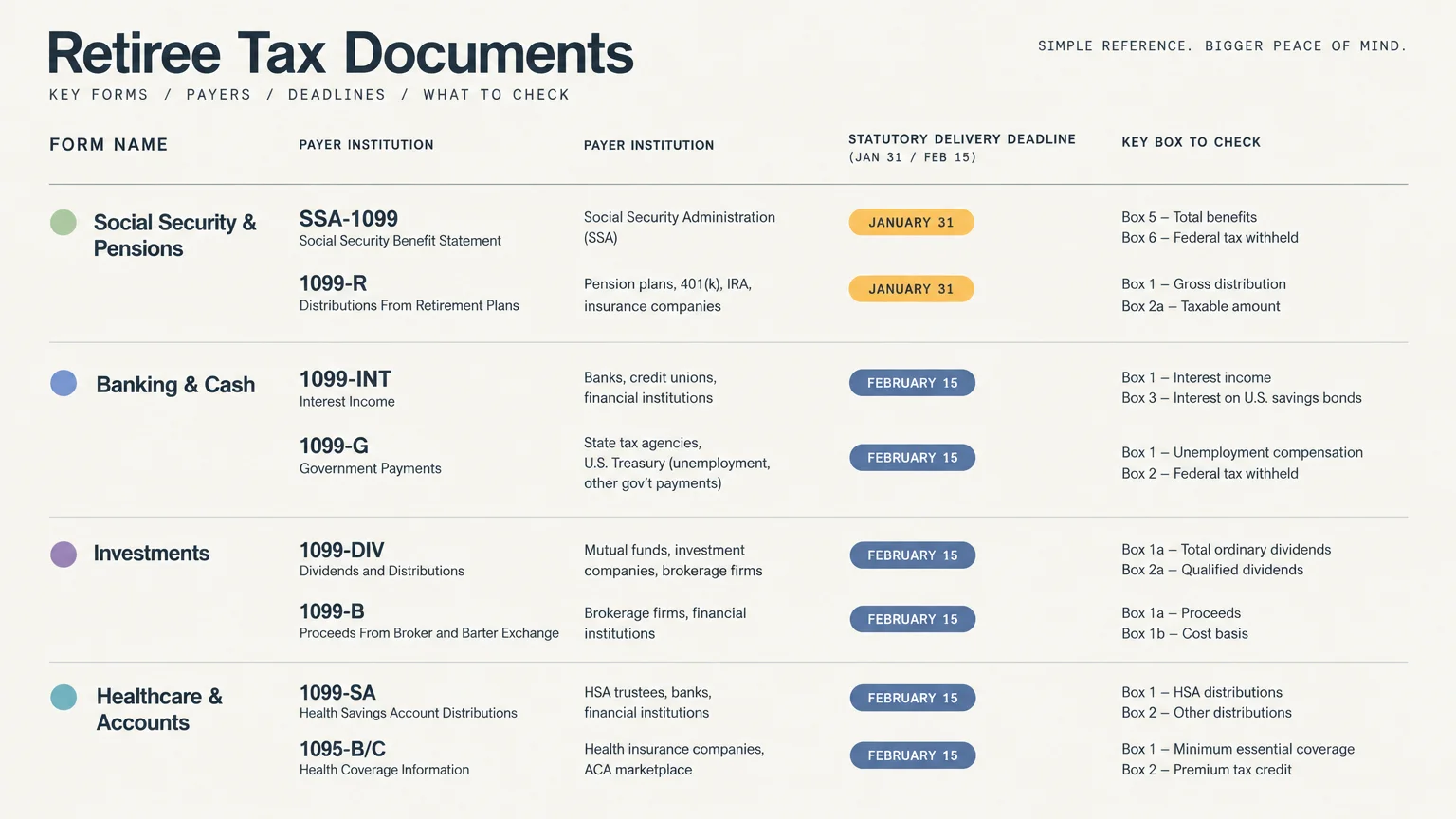
Task: Select the "1099-R" form name
Action: 333,283
